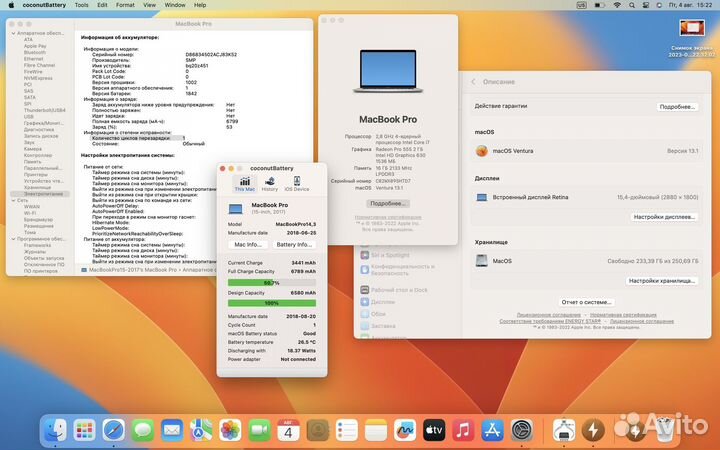Open Maps app in the Dock
The width and height of the screenshot is (720, 450).
click(x=201, y=430)
